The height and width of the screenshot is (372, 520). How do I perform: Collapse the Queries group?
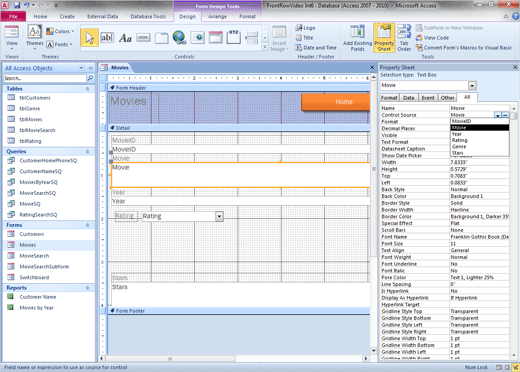click(x=87, y=152)
